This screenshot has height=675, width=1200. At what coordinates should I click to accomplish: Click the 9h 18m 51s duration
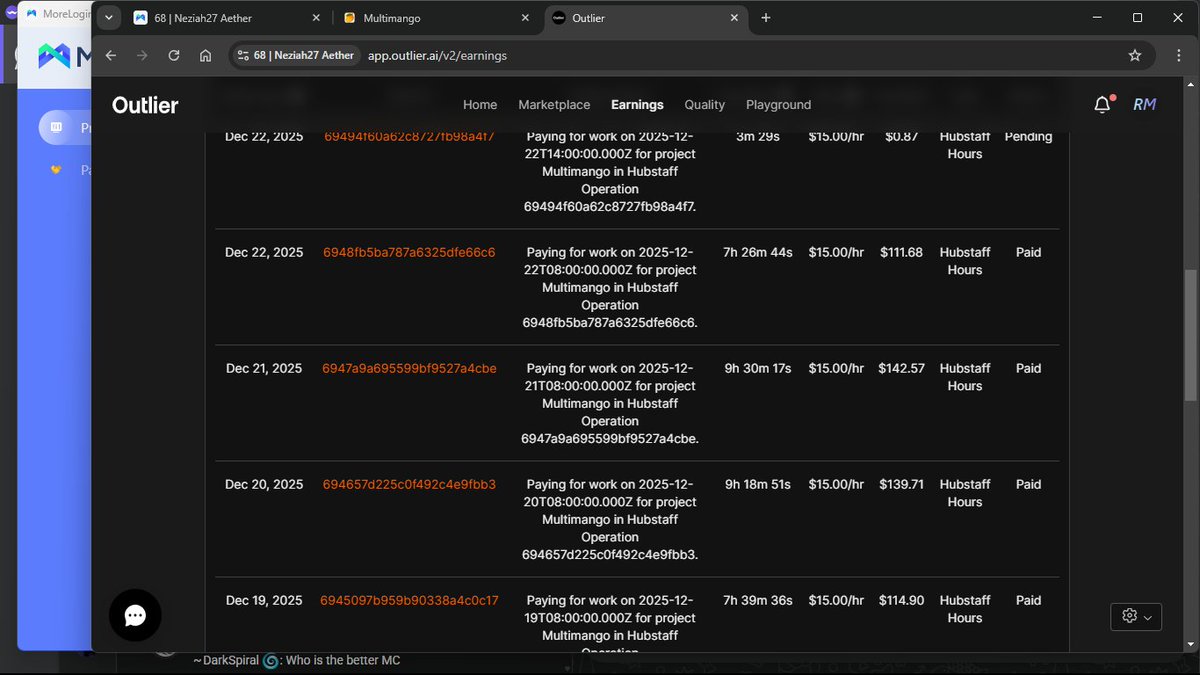coord(758,484)
